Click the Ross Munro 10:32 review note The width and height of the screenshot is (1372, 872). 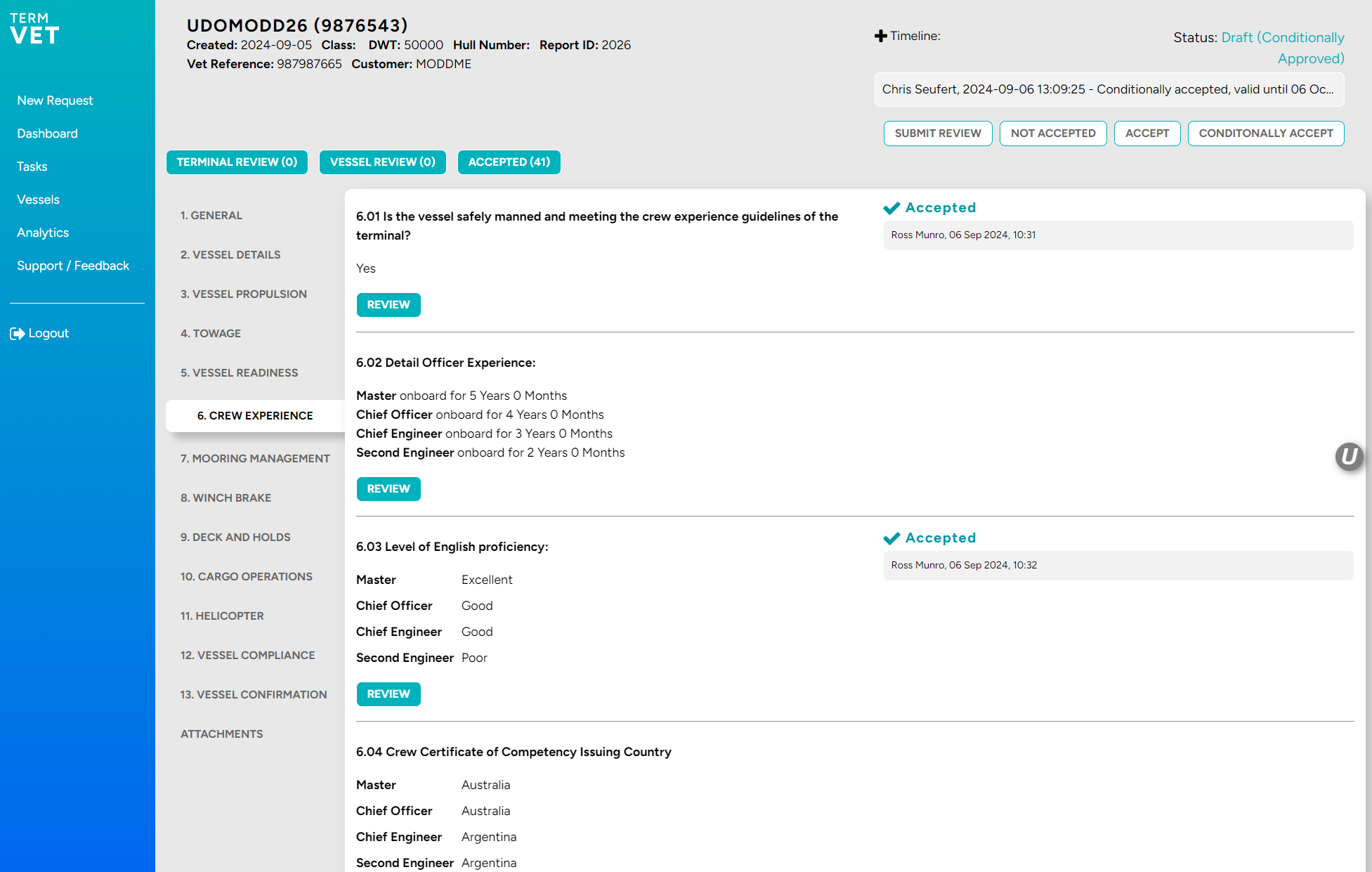point(1118,566)
